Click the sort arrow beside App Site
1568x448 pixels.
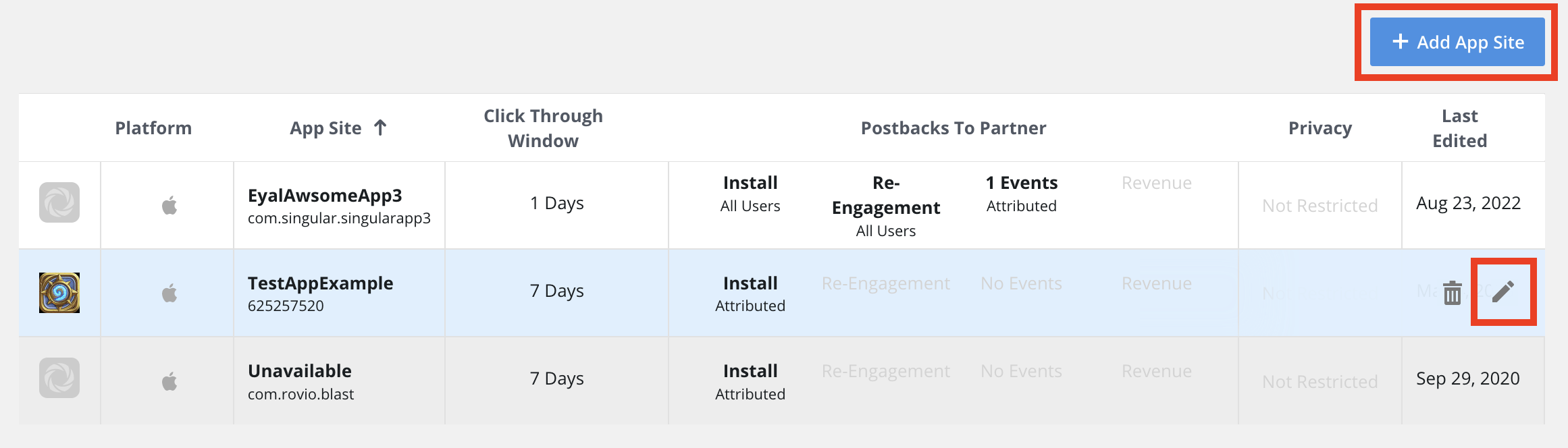380,128
